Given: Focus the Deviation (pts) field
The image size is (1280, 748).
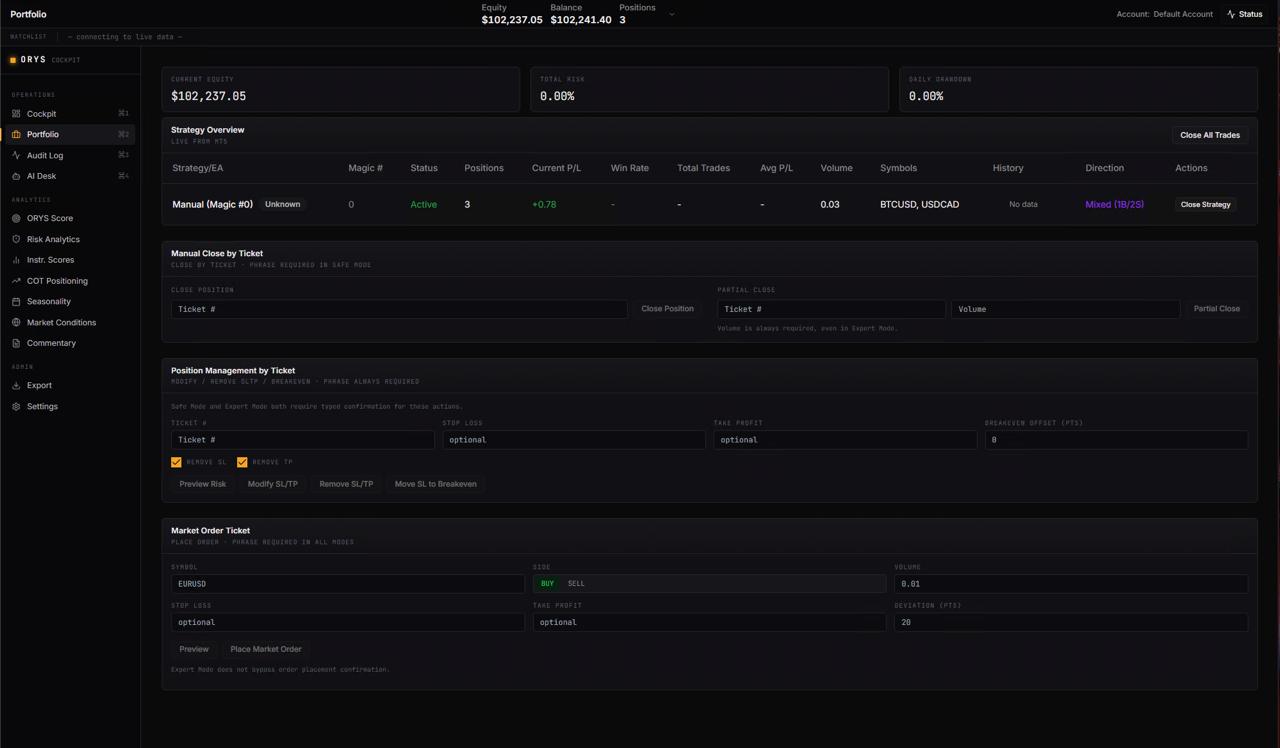Looking at the screenshot, I should pos(1071,622).
